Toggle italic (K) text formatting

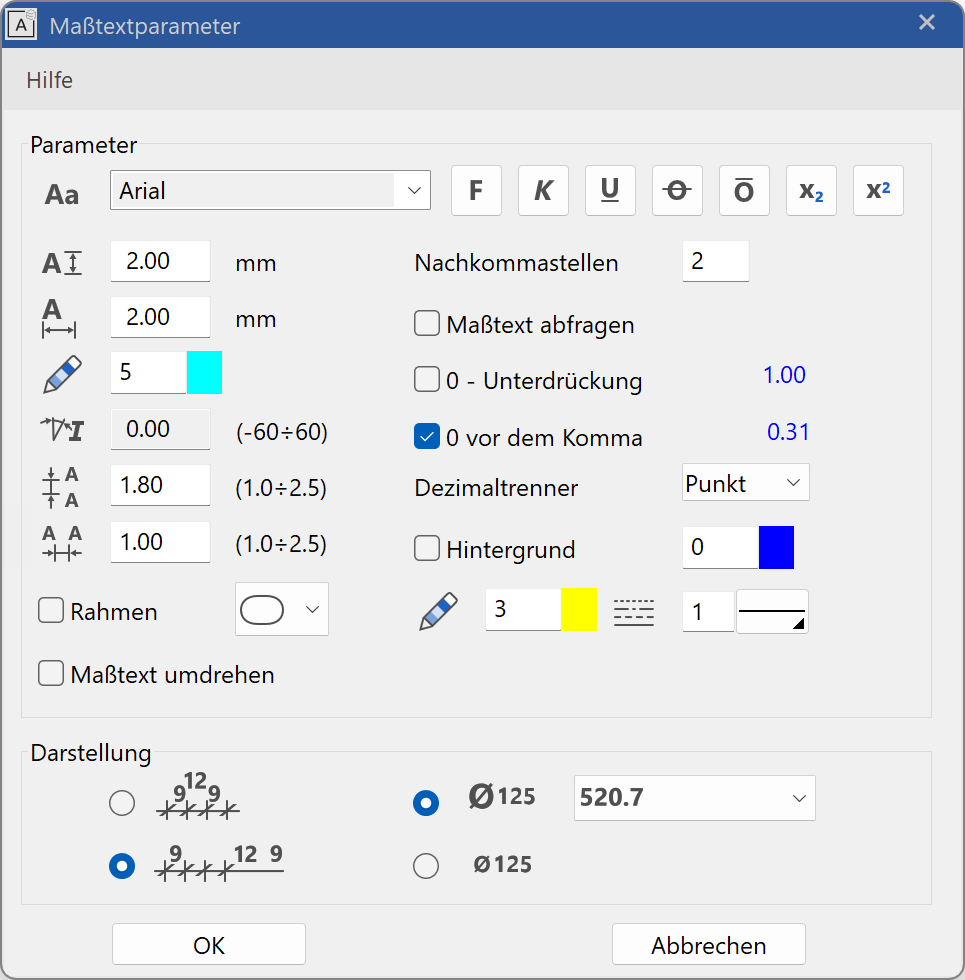pos(543,191)
